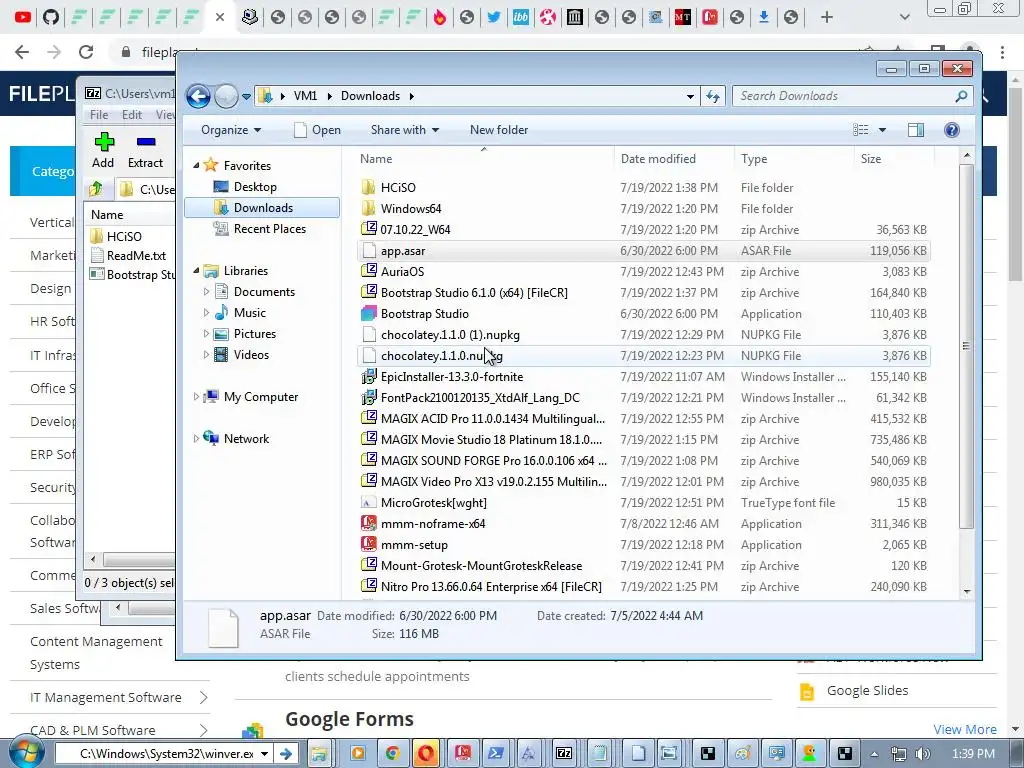The width and height of the screenshot is (1024, 768).
Task: Expand the Videos library node
Action: [206, 355]
